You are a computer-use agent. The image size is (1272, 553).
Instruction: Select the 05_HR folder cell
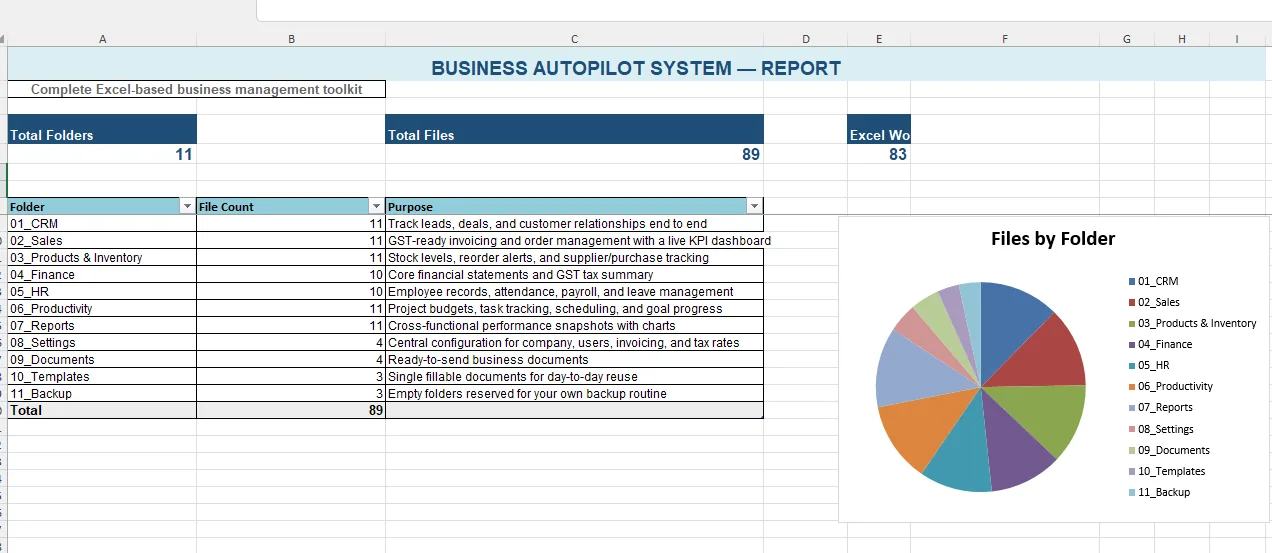point(102,292)
